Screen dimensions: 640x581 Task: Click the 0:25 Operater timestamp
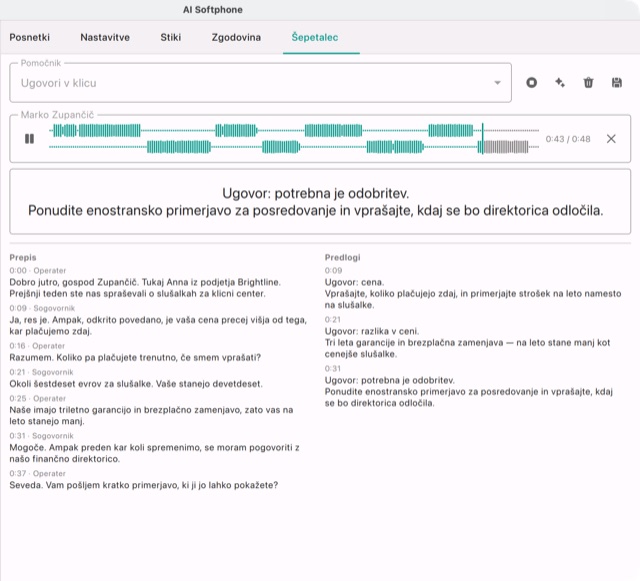pos(38,398)
